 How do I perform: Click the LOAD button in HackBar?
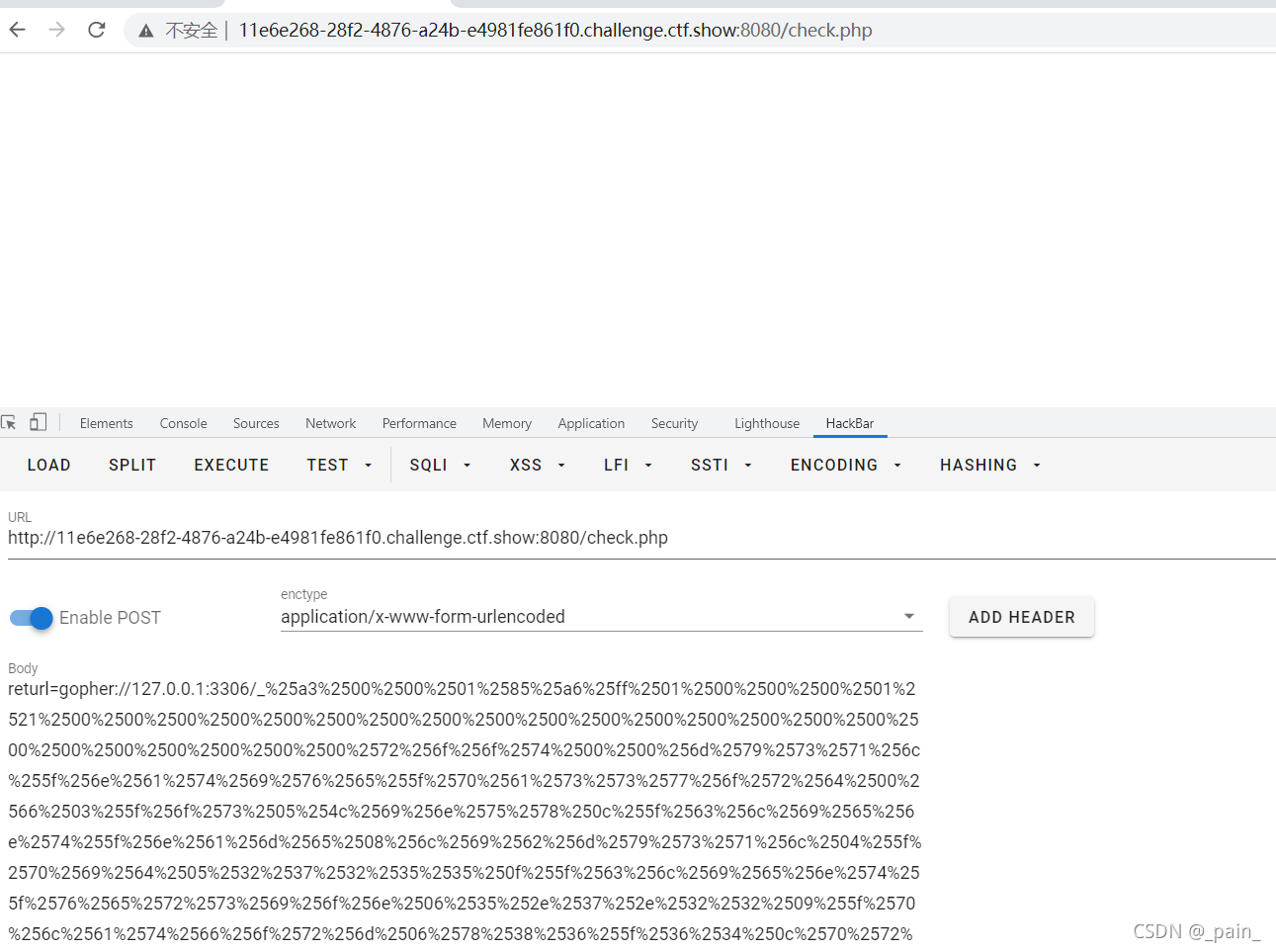pyautogui.click(x=48, y=465)
